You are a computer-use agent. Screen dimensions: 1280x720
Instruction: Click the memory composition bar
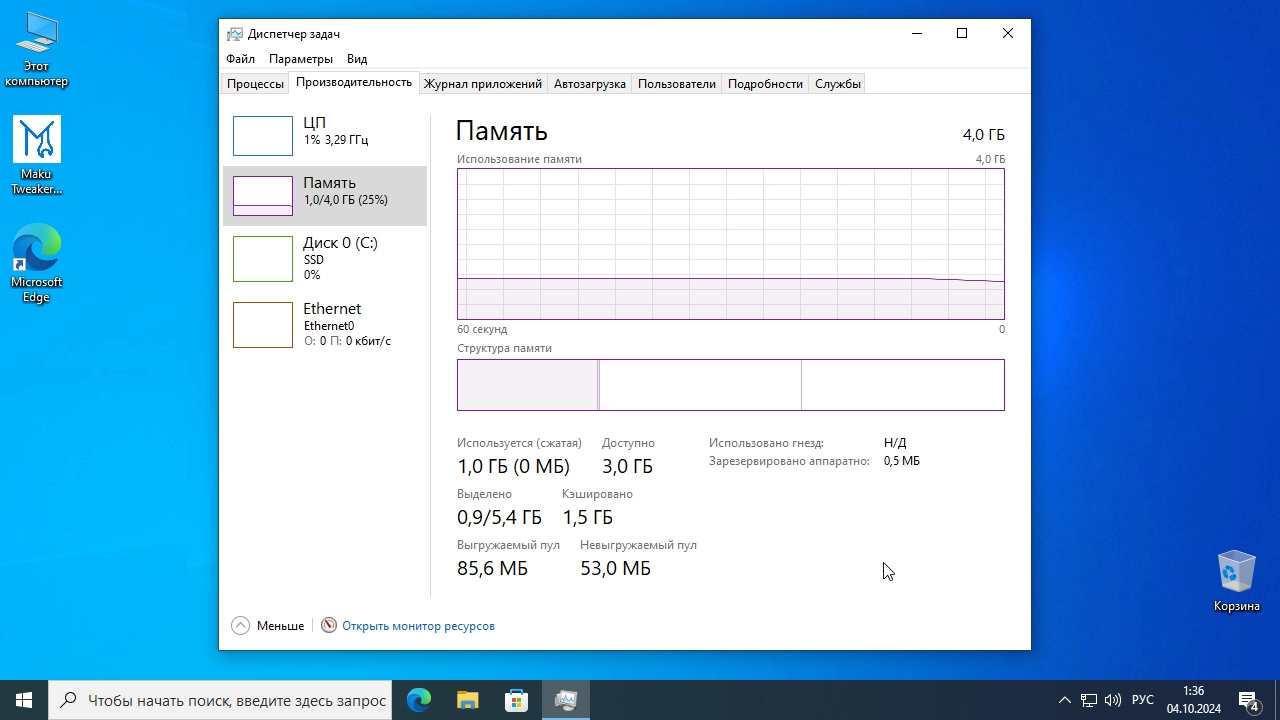731,385
